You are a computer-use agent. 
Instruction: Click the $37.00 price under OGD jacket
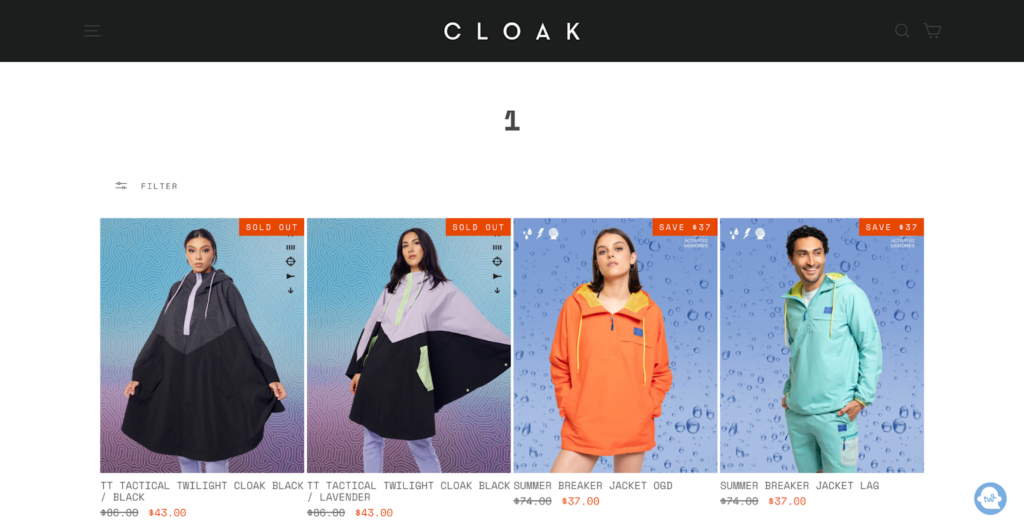pyautogui.click(x=581, y=501)
